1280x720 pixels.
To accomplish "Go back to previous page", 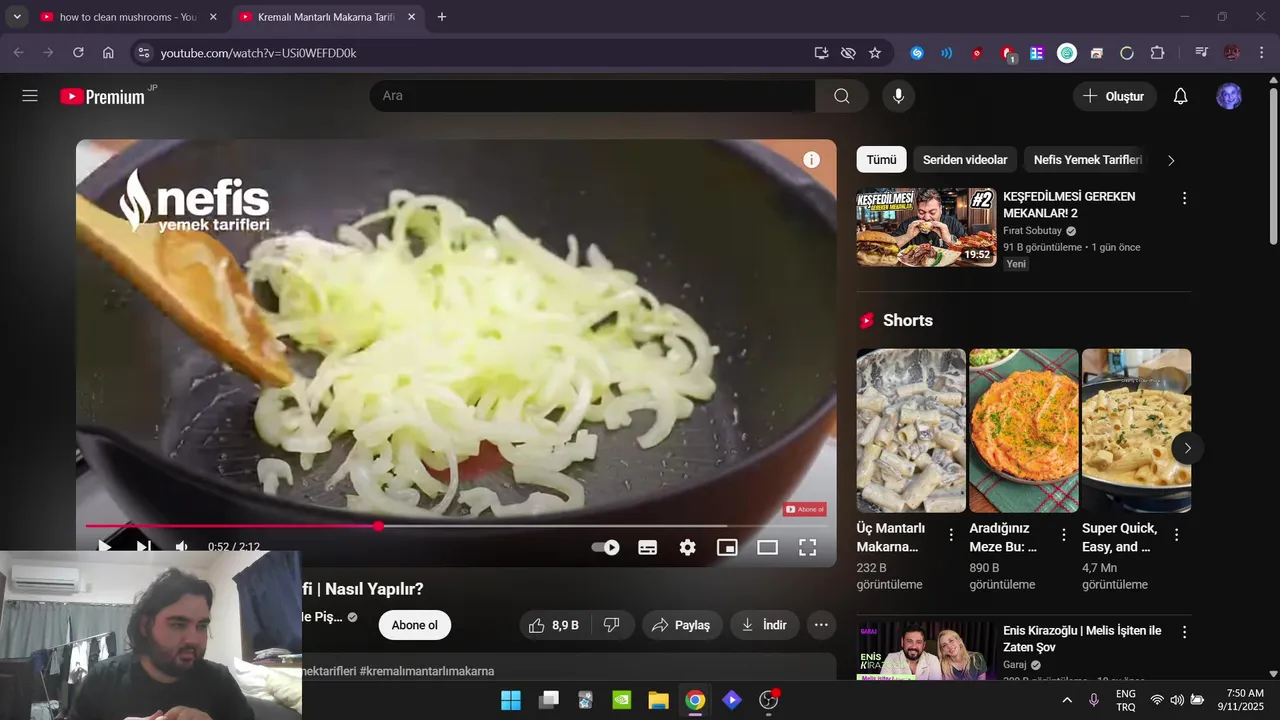I will 18,53.
